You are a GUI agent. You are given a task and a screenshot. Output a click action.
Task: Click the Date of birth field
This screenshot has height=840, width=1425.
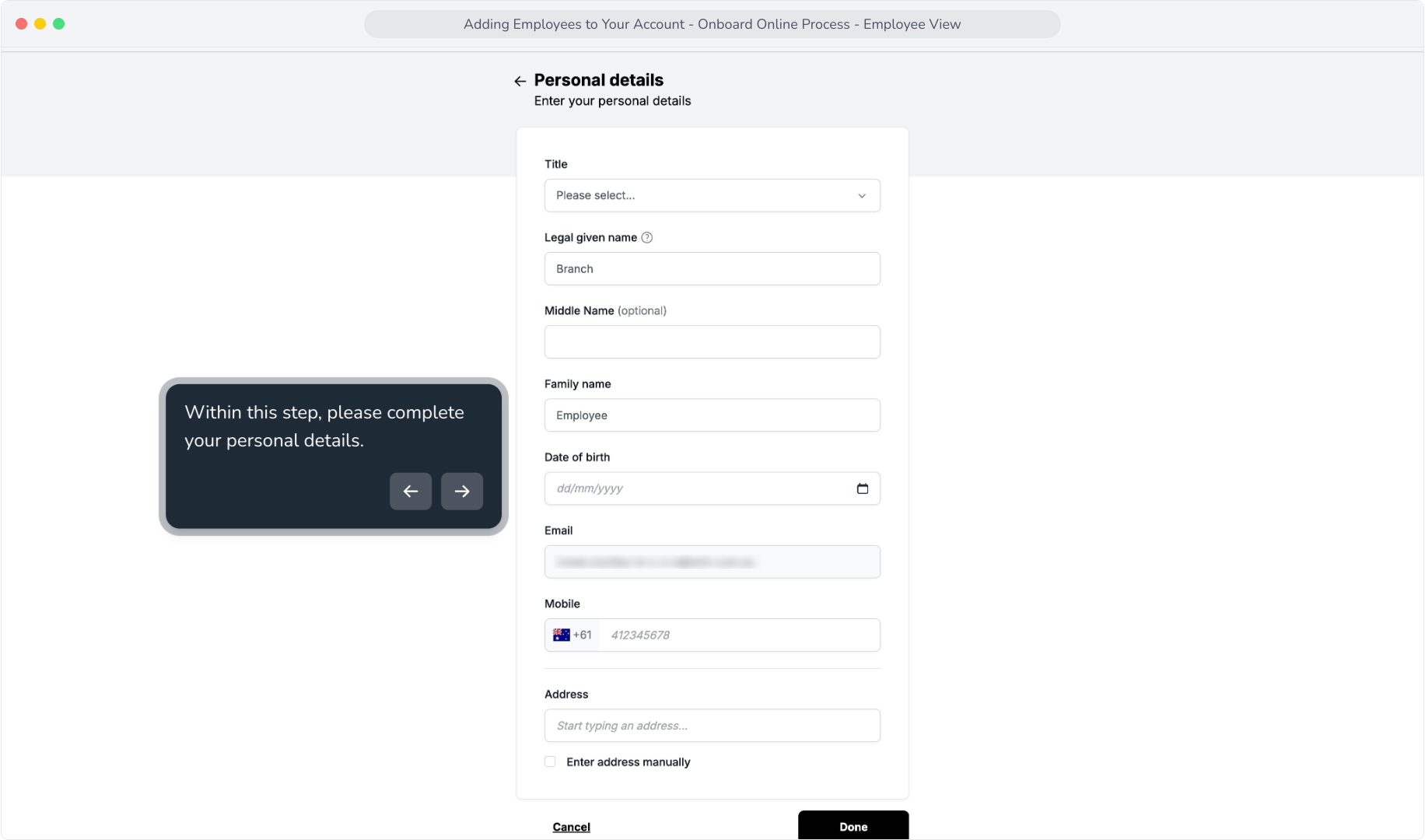click(x=712, y=488)
